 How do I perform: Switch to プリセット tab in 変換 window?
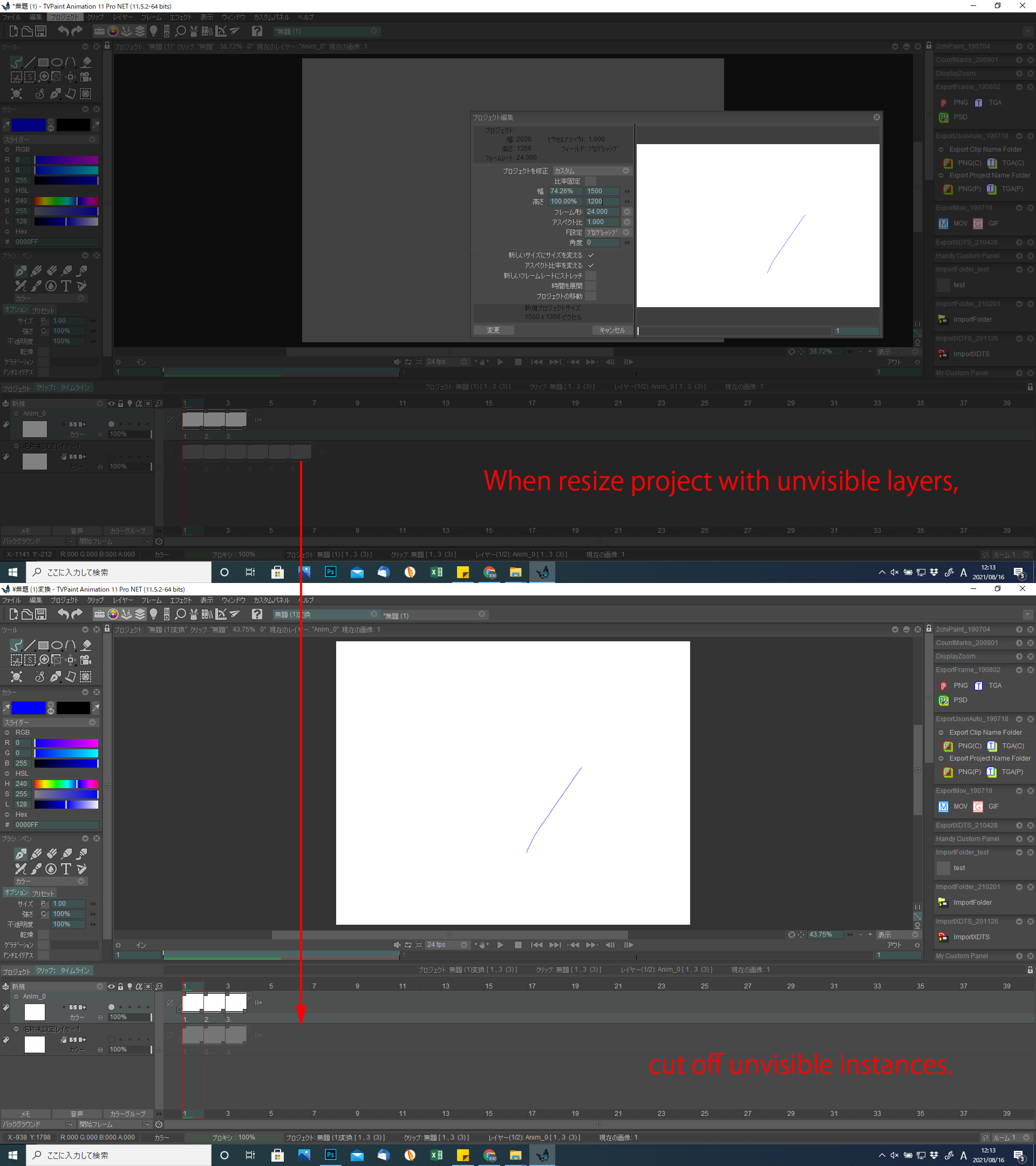[x=43, y=893]
